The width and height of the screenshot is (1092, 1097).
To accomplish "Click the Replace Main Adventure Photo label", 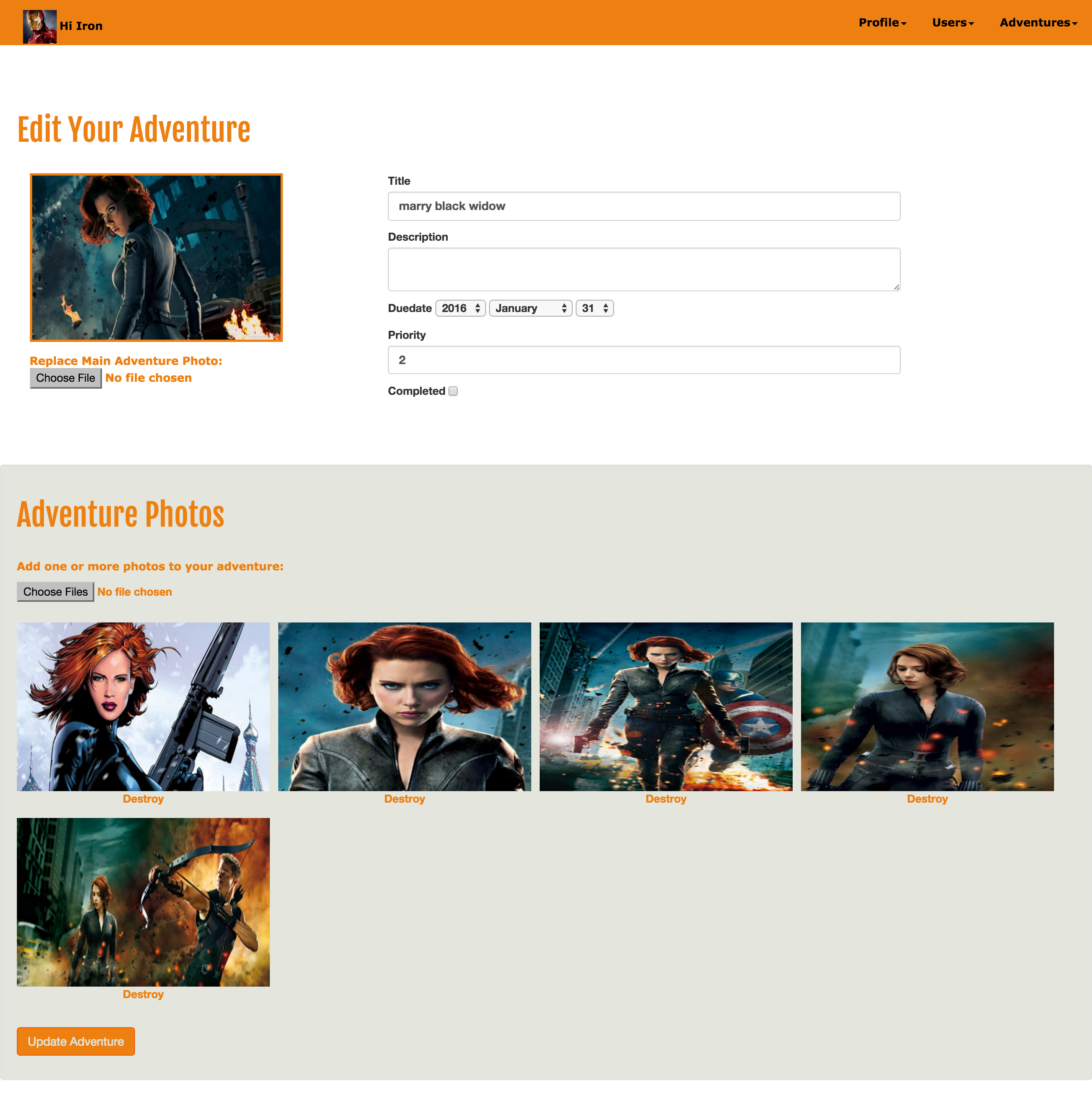I will point(126,361).
